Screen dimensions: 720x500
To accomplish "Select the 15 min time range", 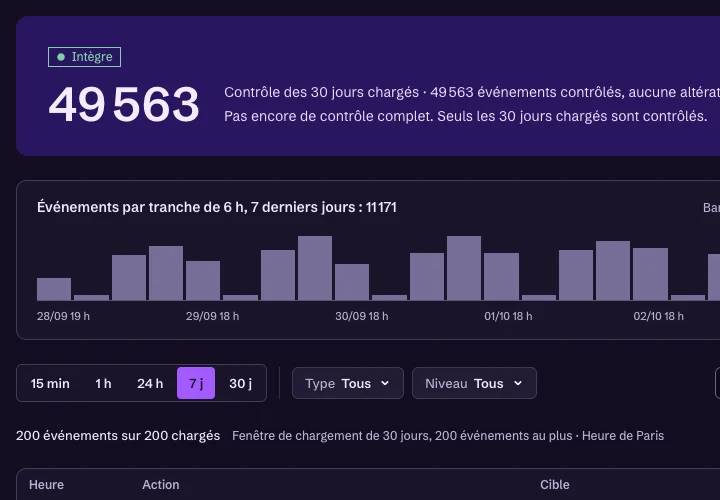I will coord(50,383).
